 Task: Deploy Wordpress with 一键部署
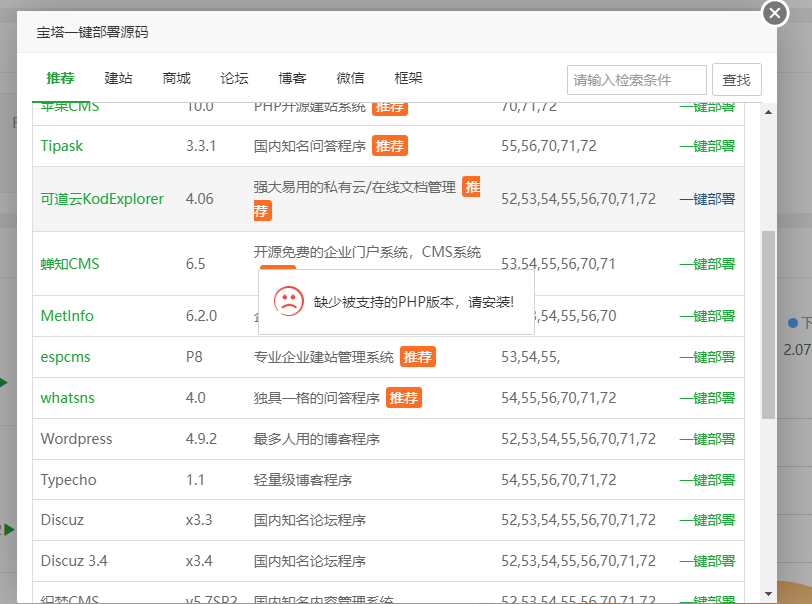pos(707,439)
